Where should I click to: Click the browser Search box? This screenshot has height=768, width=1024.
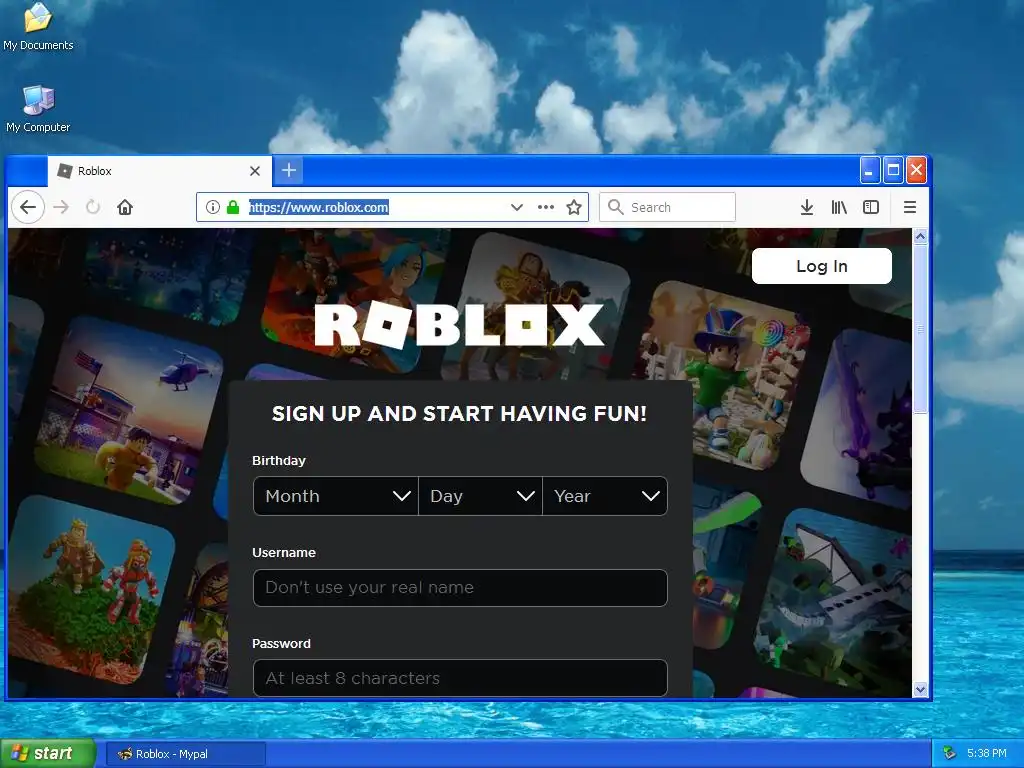pyautogui.click(x=667, y=207)
